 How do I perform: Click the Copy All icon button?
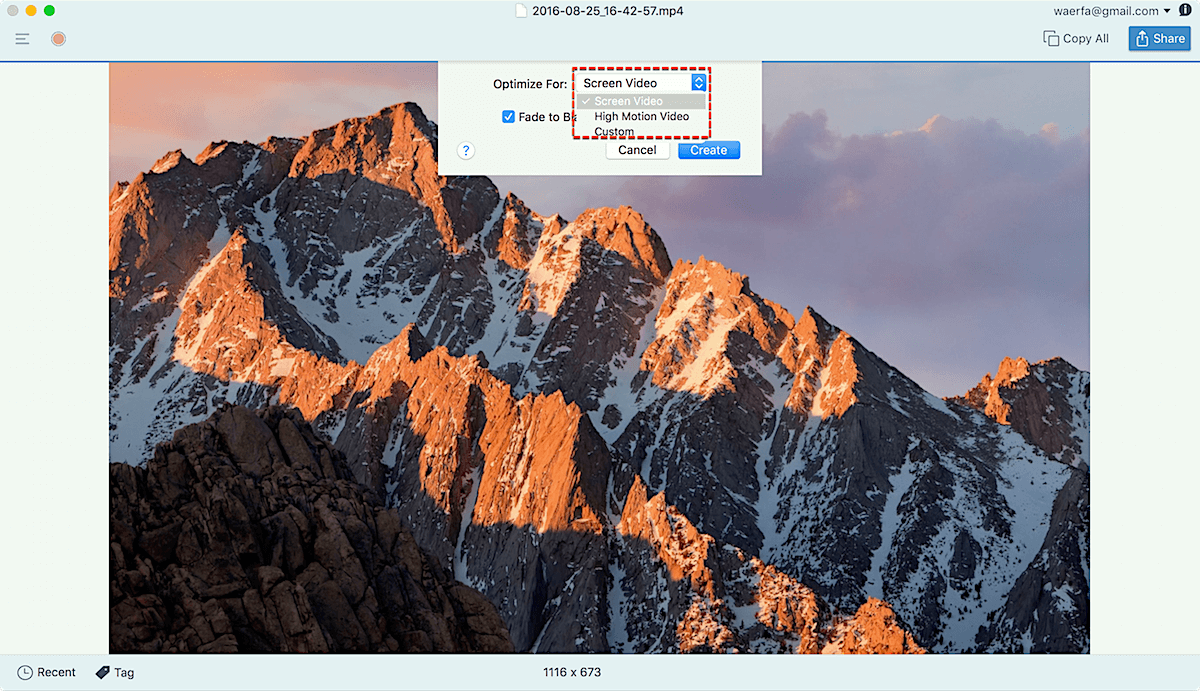1076,38
